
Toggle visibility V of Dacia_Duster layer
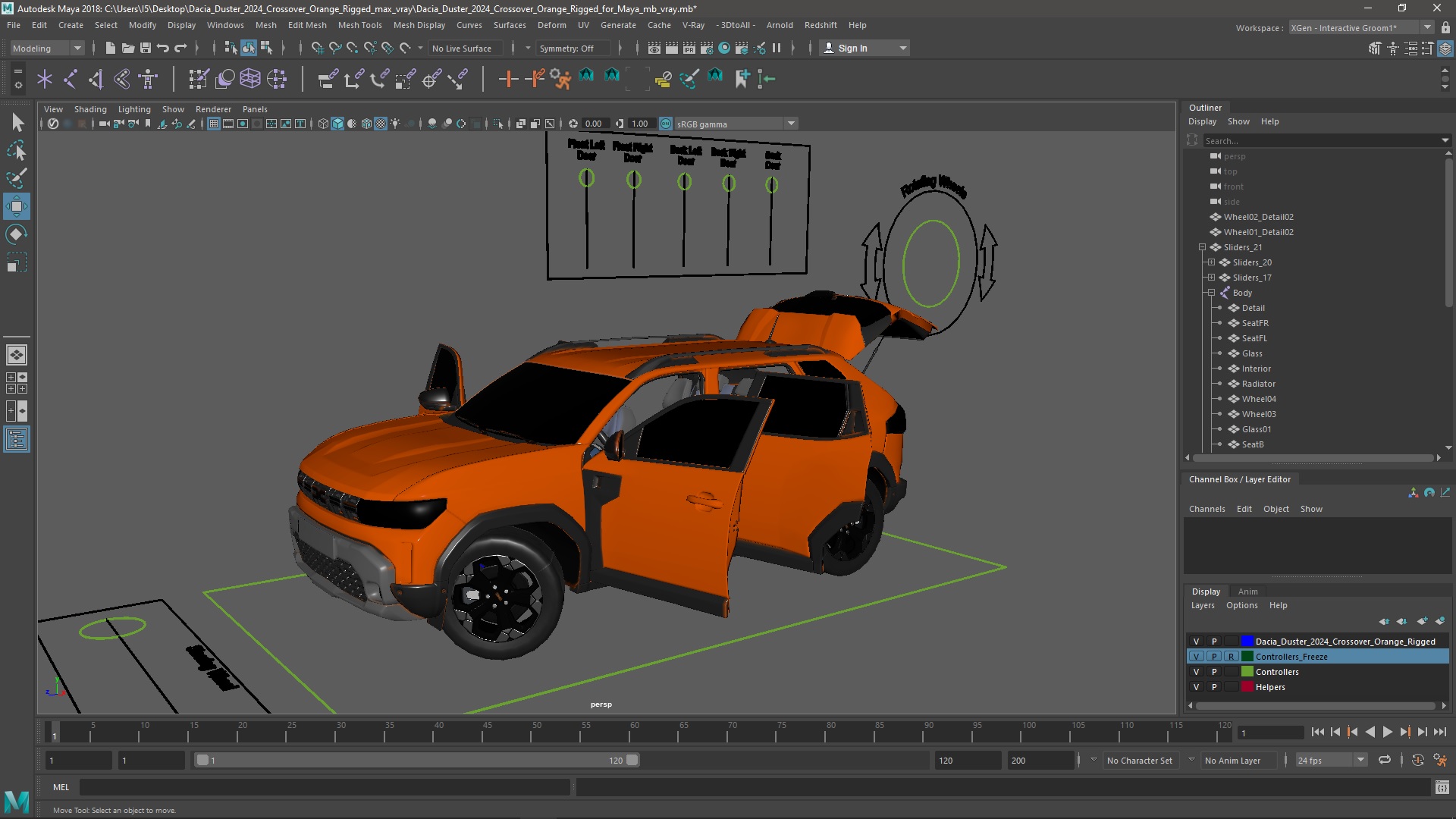pyautogui.click(x=1197, y=642)
